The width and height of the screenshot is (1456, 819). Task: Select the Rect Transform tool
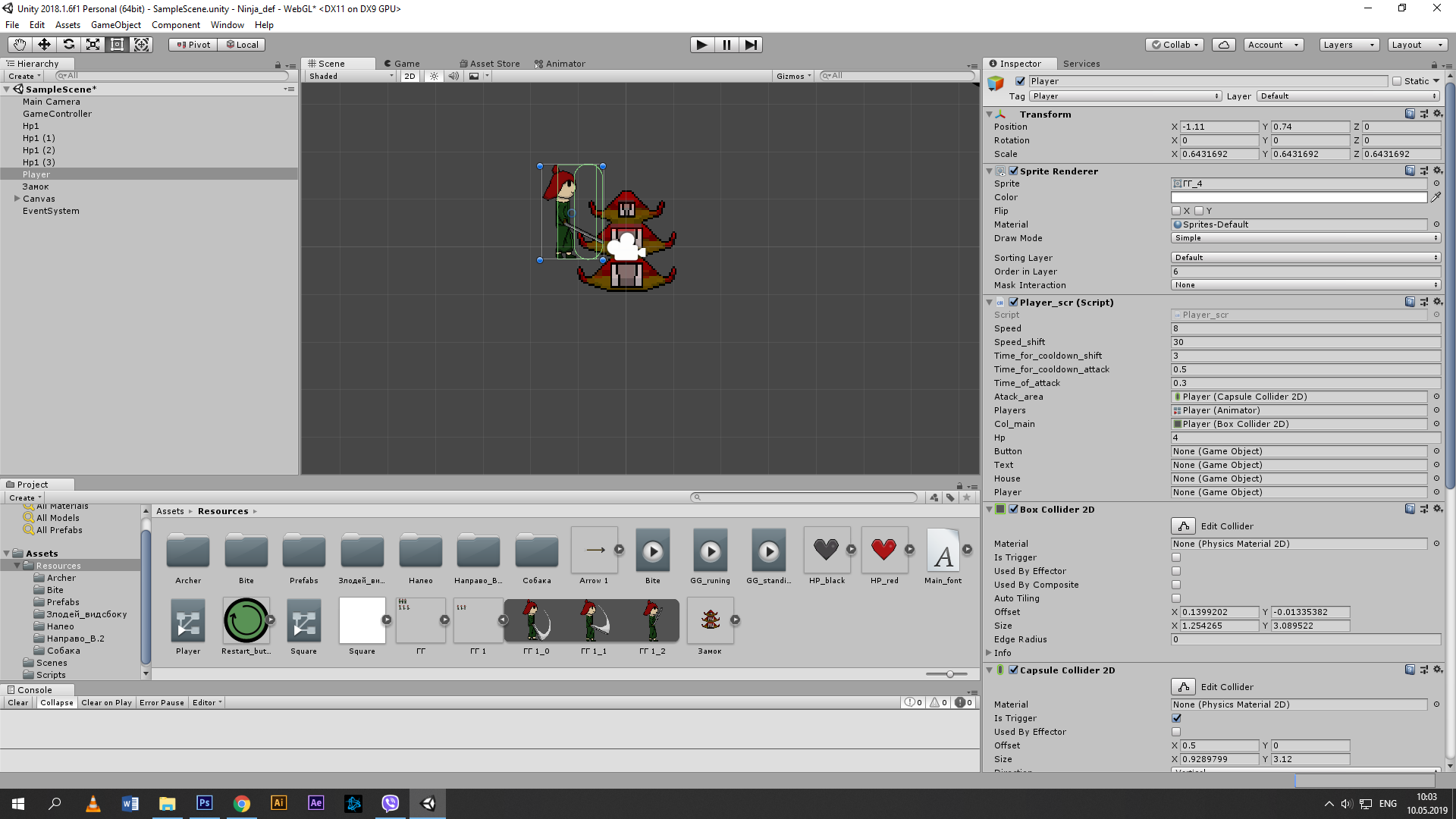coord(117,45)
